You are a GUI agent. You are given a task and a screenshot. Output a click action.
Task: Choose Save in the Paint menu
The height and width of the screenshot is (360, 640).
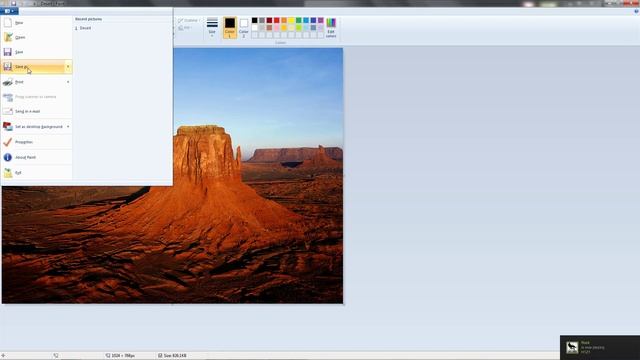[36, 52]
